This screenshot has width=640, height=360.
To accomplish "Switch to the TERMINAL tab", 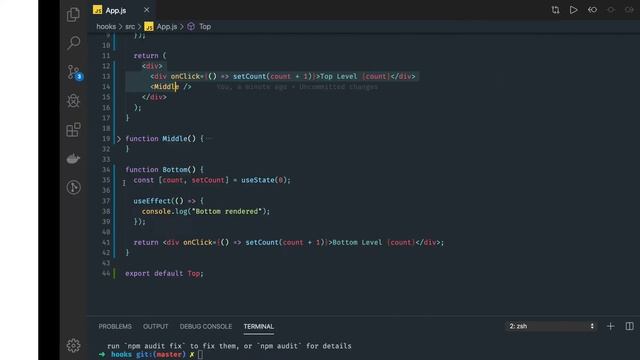I will (258, 327).
